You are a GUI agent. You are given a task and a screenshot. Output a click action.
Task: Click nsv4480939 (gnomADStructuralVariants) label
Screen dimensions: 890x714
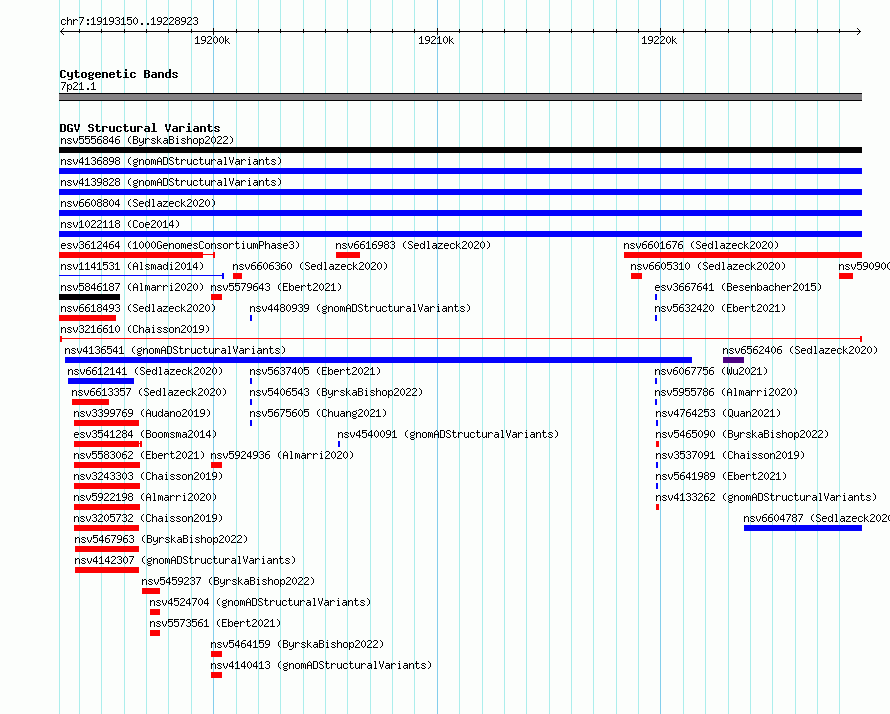[360, 308]
